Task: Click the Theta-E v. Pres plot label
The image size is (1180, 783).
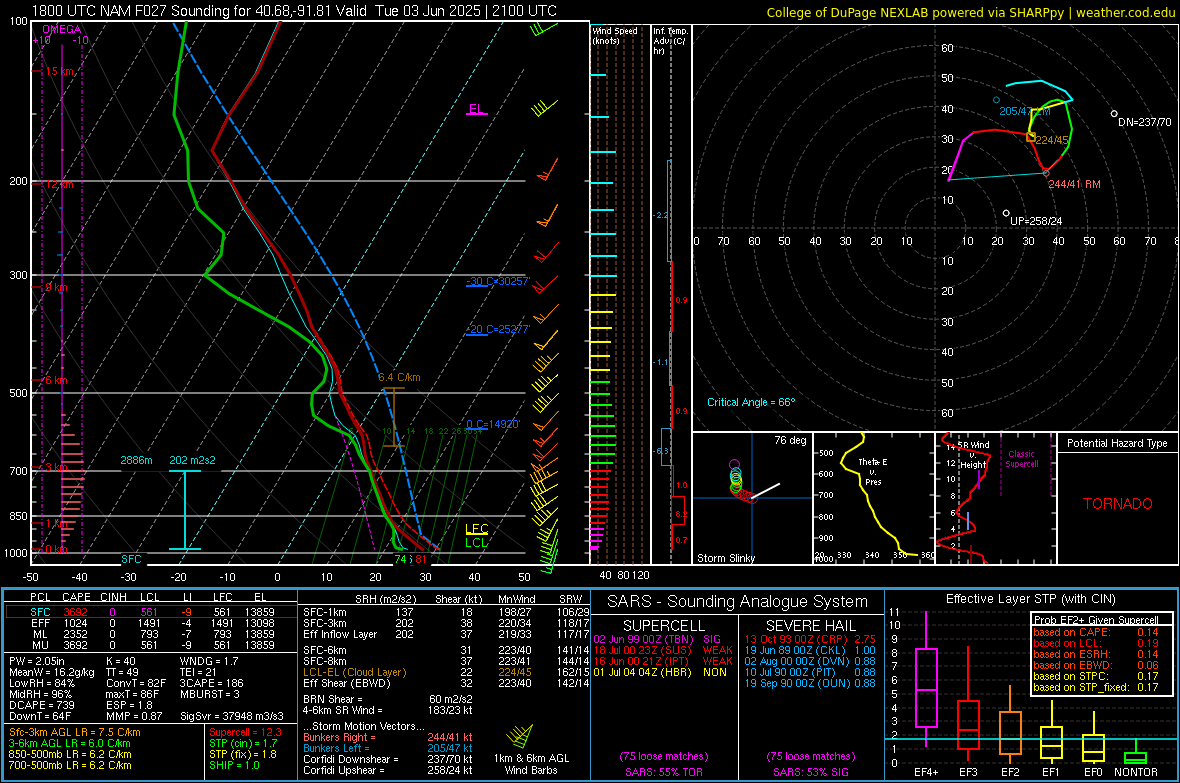Action: coord(873,471)
